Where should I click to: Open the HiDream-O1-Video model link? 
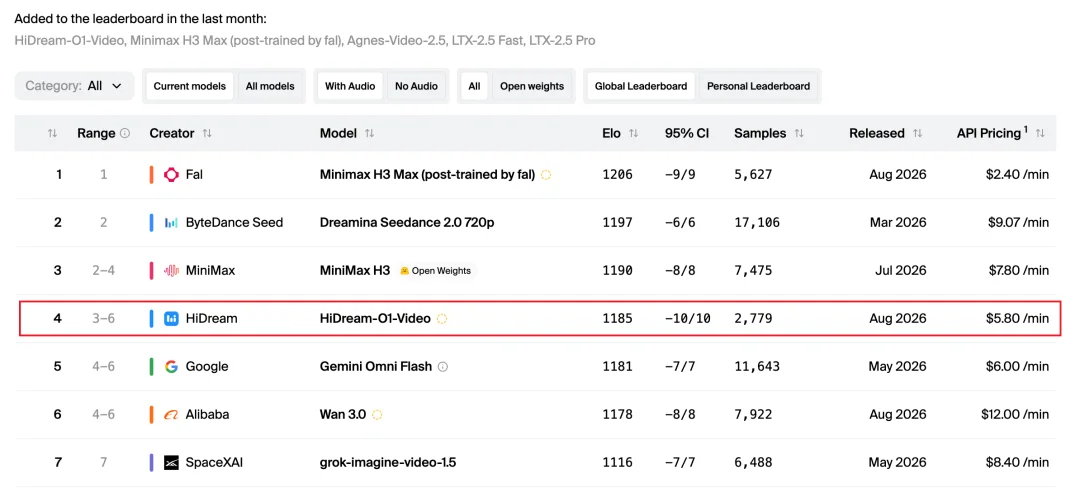pyautogui.click(x=375, y=319)
